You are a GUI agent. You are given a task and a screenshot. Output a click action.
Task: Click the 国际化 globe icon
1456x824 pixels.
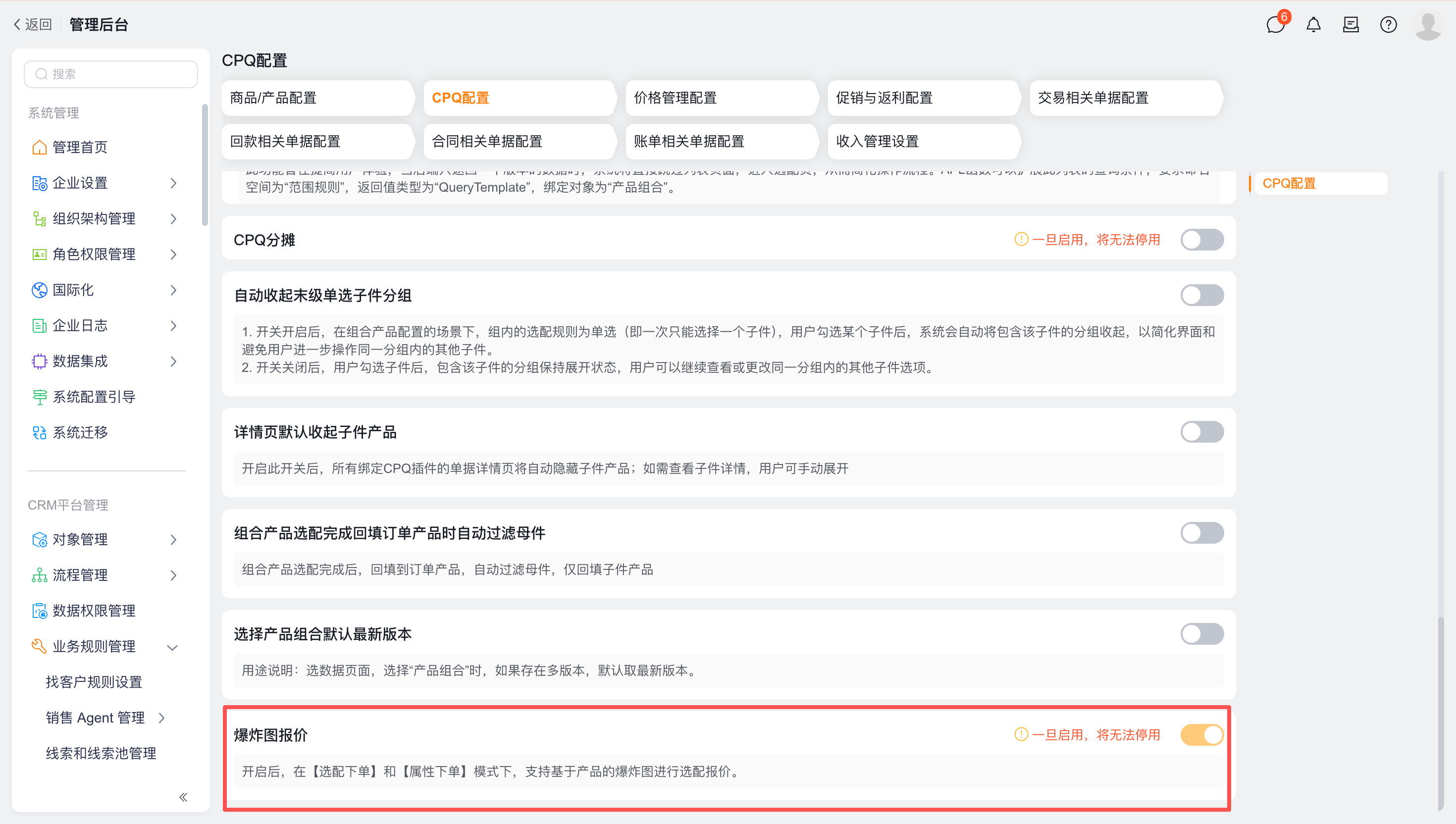(39, 290)
